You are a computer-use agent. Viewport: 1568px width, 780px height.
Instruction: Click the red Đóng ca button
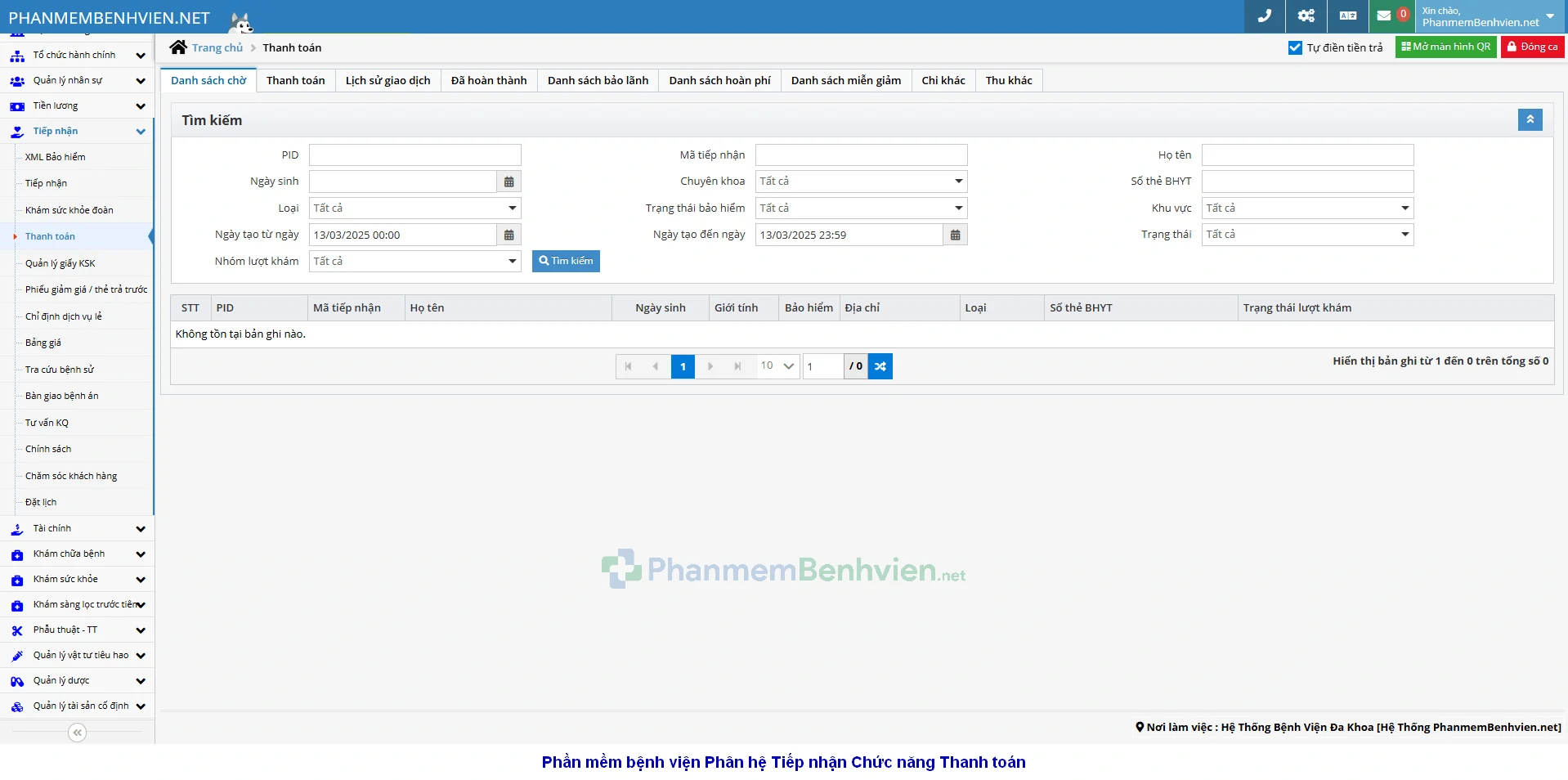(1532, 47)
